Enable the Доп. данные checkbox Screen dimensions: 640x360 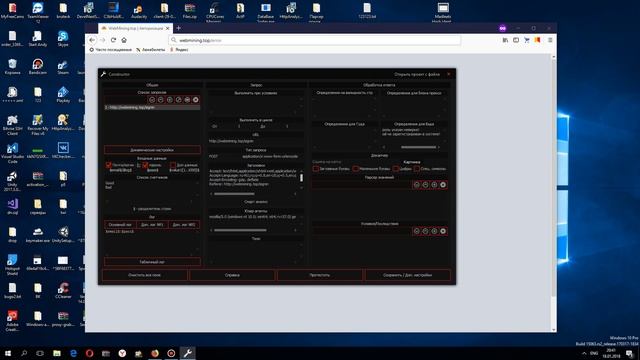pyautogui.click(x=173, y=165)
